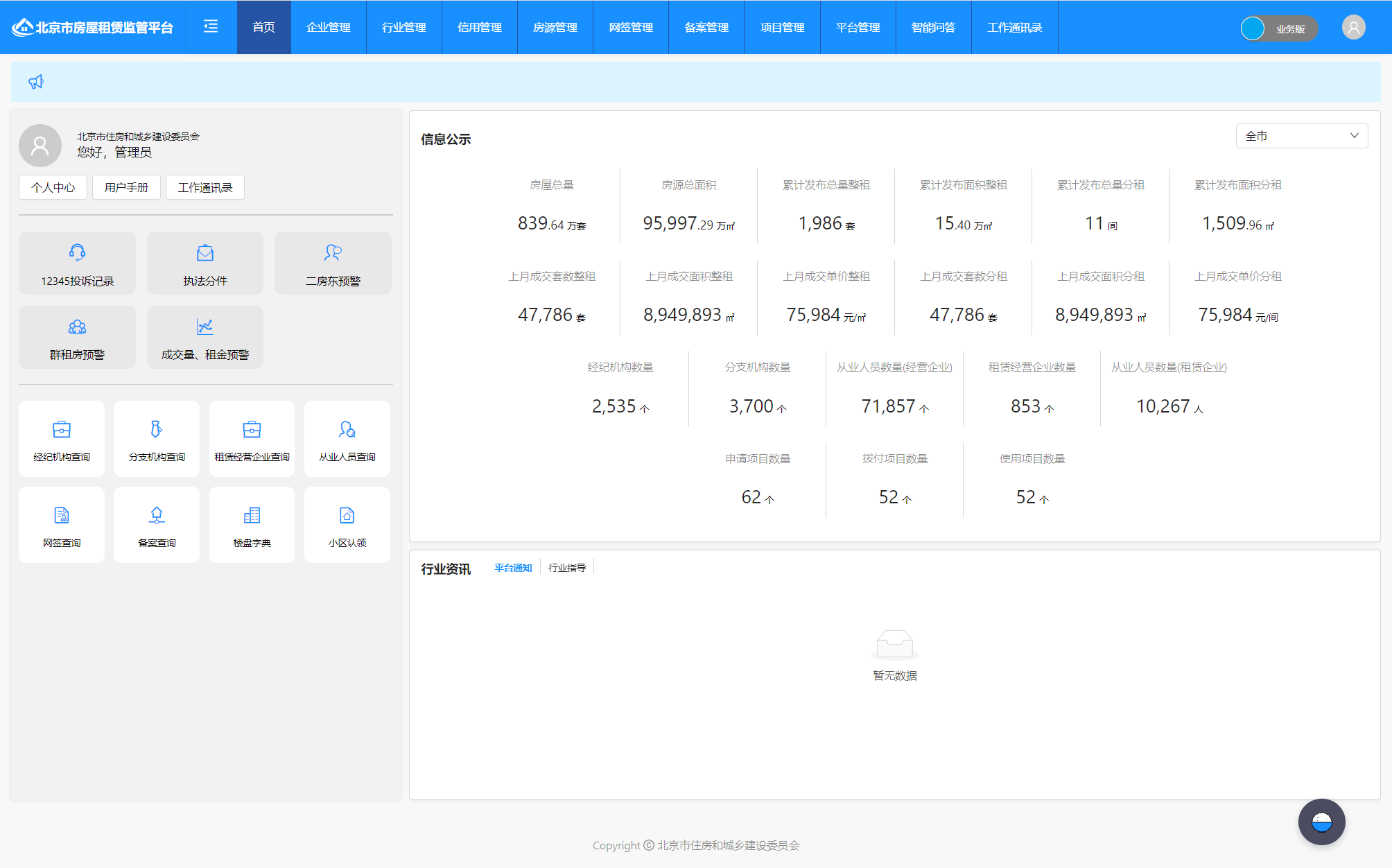Click the 个人中心 button
This screenshot has height=868, width=1392.
click(x=53, y=187)
